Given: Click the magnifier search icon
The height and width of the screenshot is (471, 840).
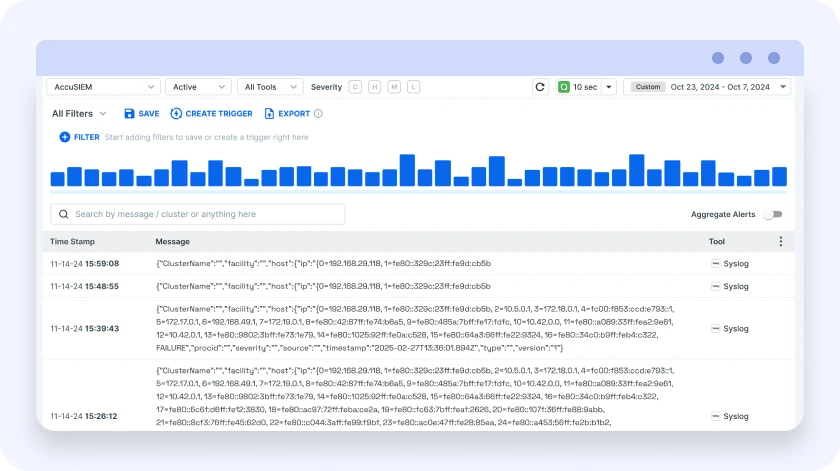Looking at the screenshot, I should (x=64, y=214).
